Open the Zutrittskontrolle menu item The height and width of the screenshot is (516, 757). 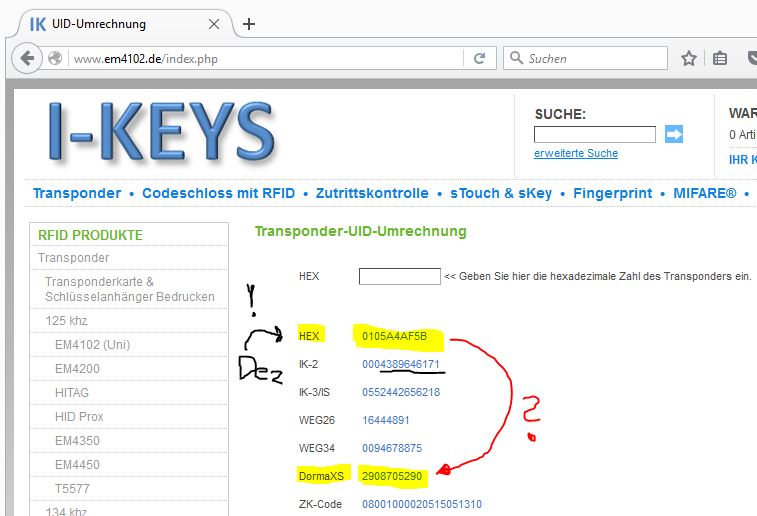tap(372, 193)
